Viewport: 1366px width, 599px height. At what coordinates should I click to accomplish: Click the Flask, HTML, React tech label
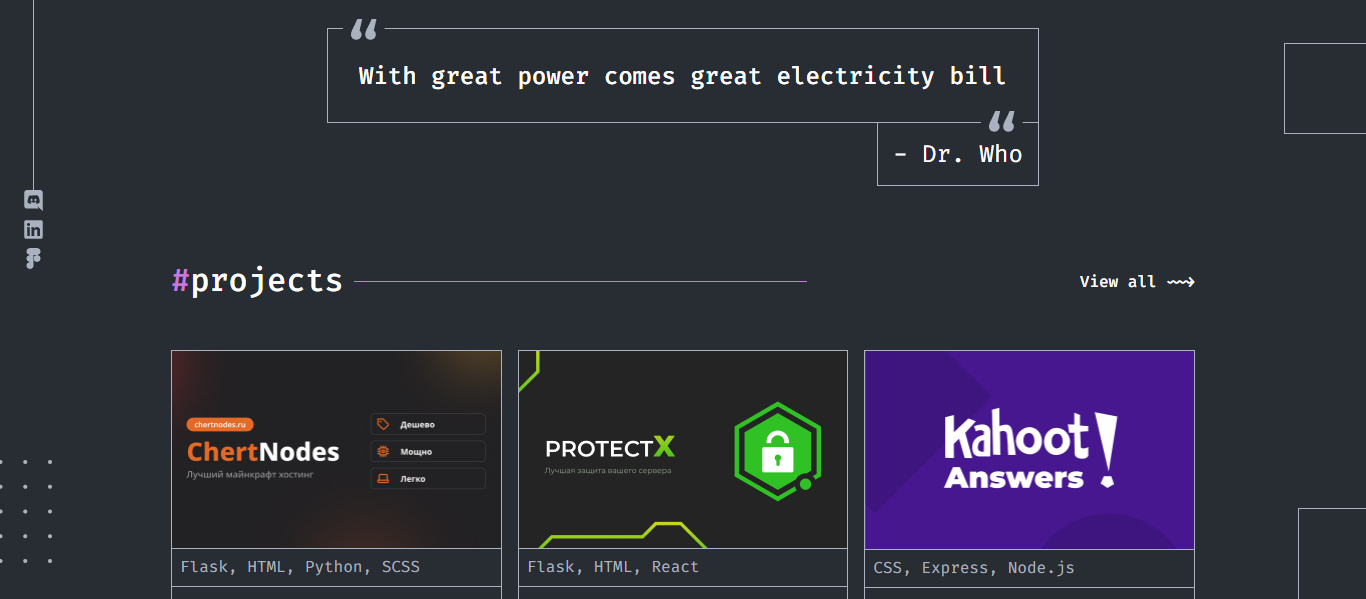(x=613, y=567)
